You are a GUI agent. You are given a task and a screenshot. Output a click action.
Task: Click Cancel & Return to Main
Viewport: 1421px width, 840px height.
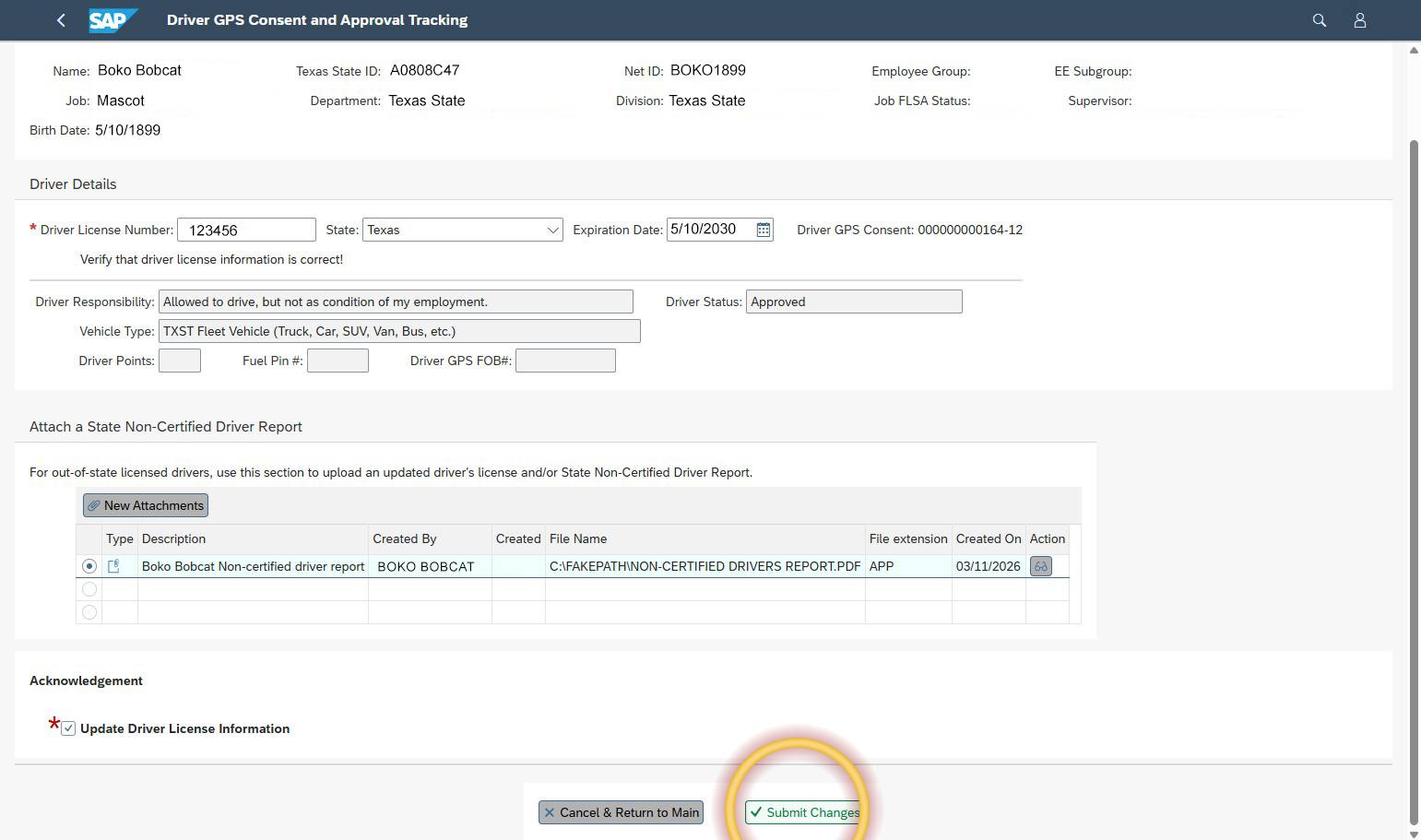pyautogui.click(x=621, y=812)
